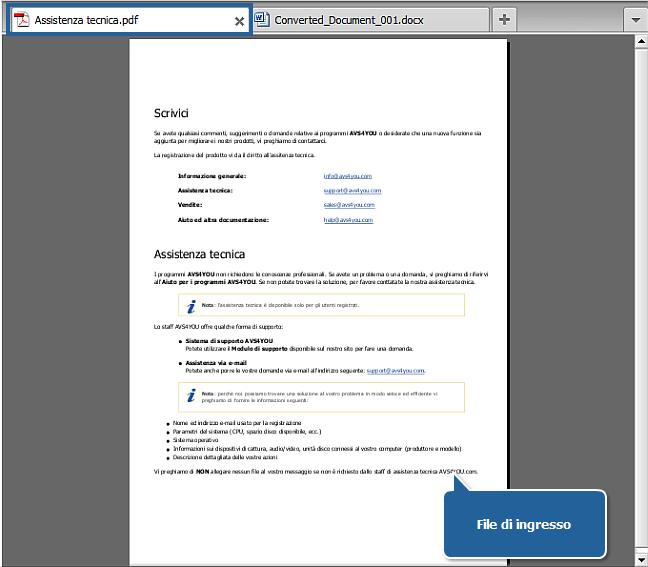Screen dimensions: 648x567
Task: Click 'Sistema operativo' list item
Action: [195, 440]
